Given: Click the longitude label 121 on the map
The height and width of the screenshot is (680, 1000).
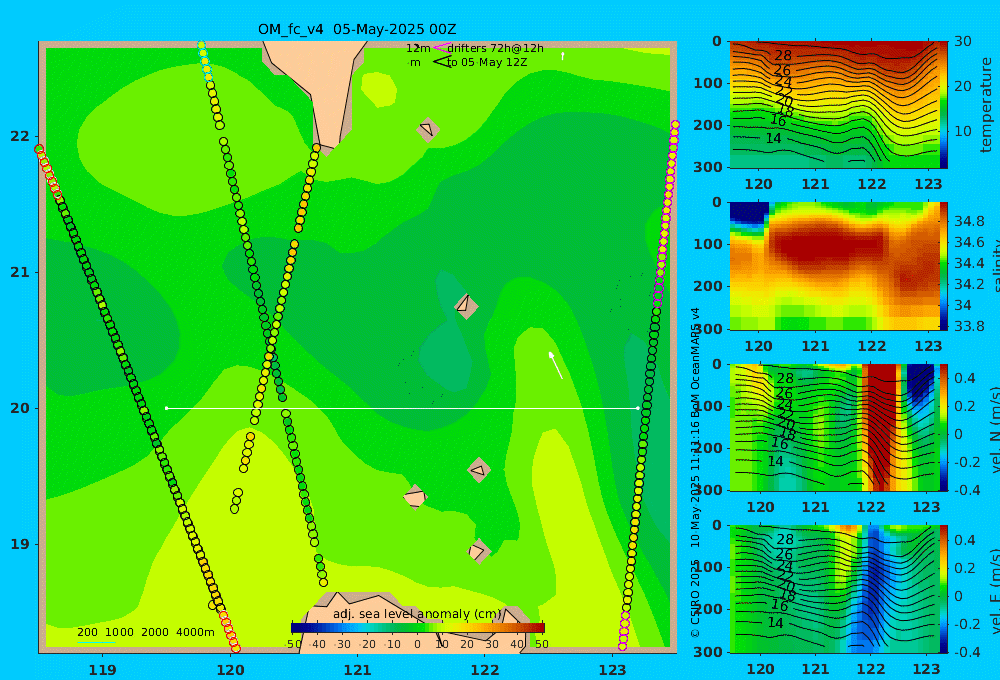Looking at the screenshot, I should tap(358, 670).
